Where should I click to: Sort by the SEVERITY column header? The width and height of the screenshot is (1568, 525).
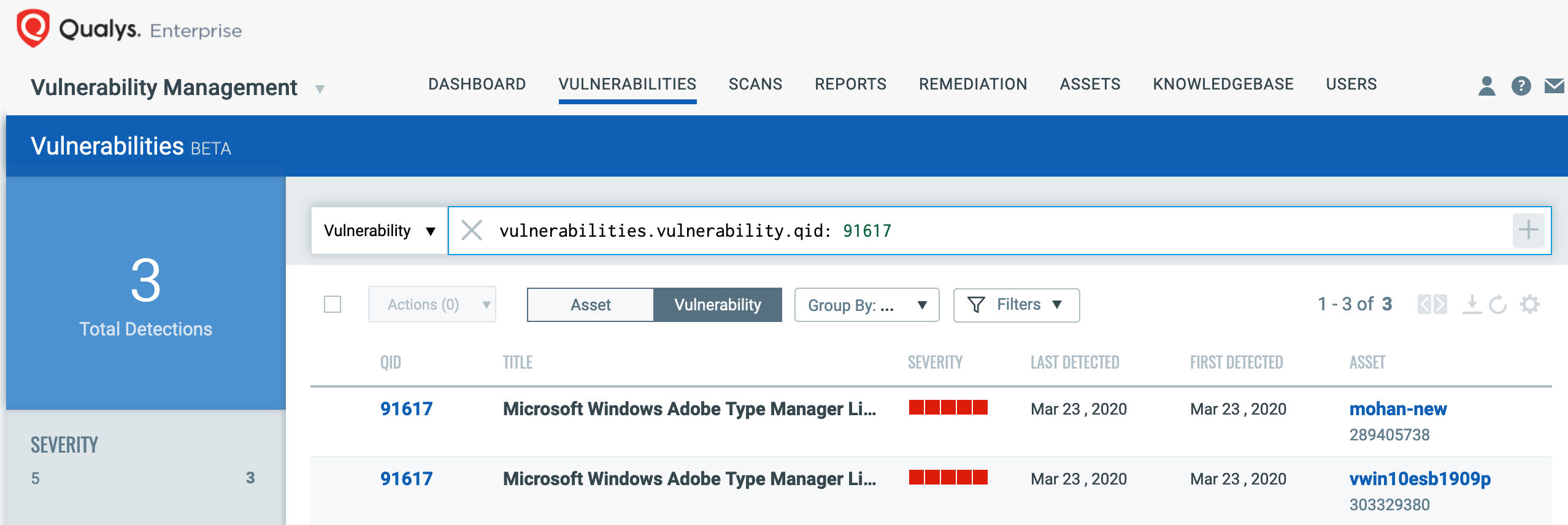pyautogui.click(x=935, y=362)
